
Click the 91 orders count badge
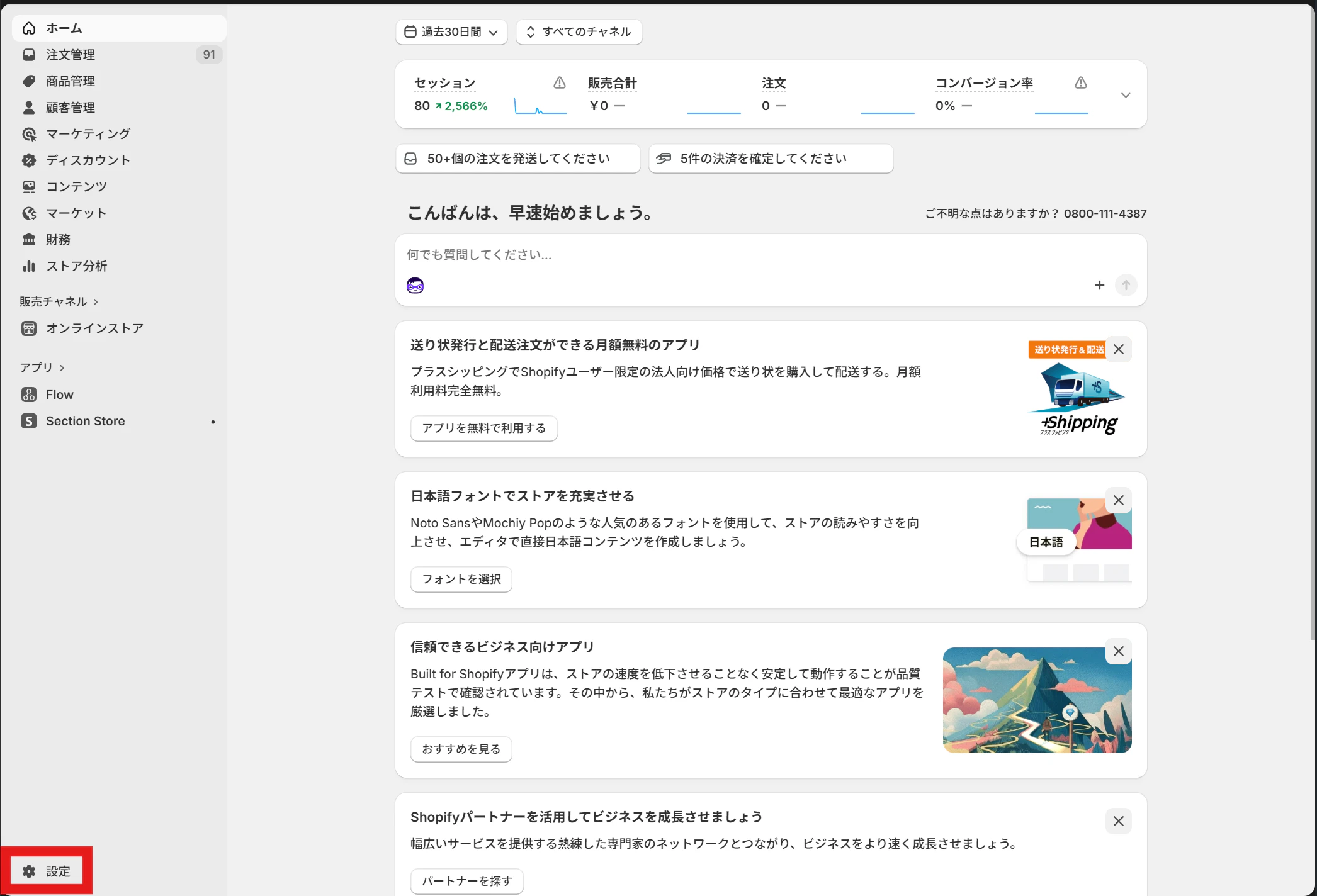pos(209,55)
